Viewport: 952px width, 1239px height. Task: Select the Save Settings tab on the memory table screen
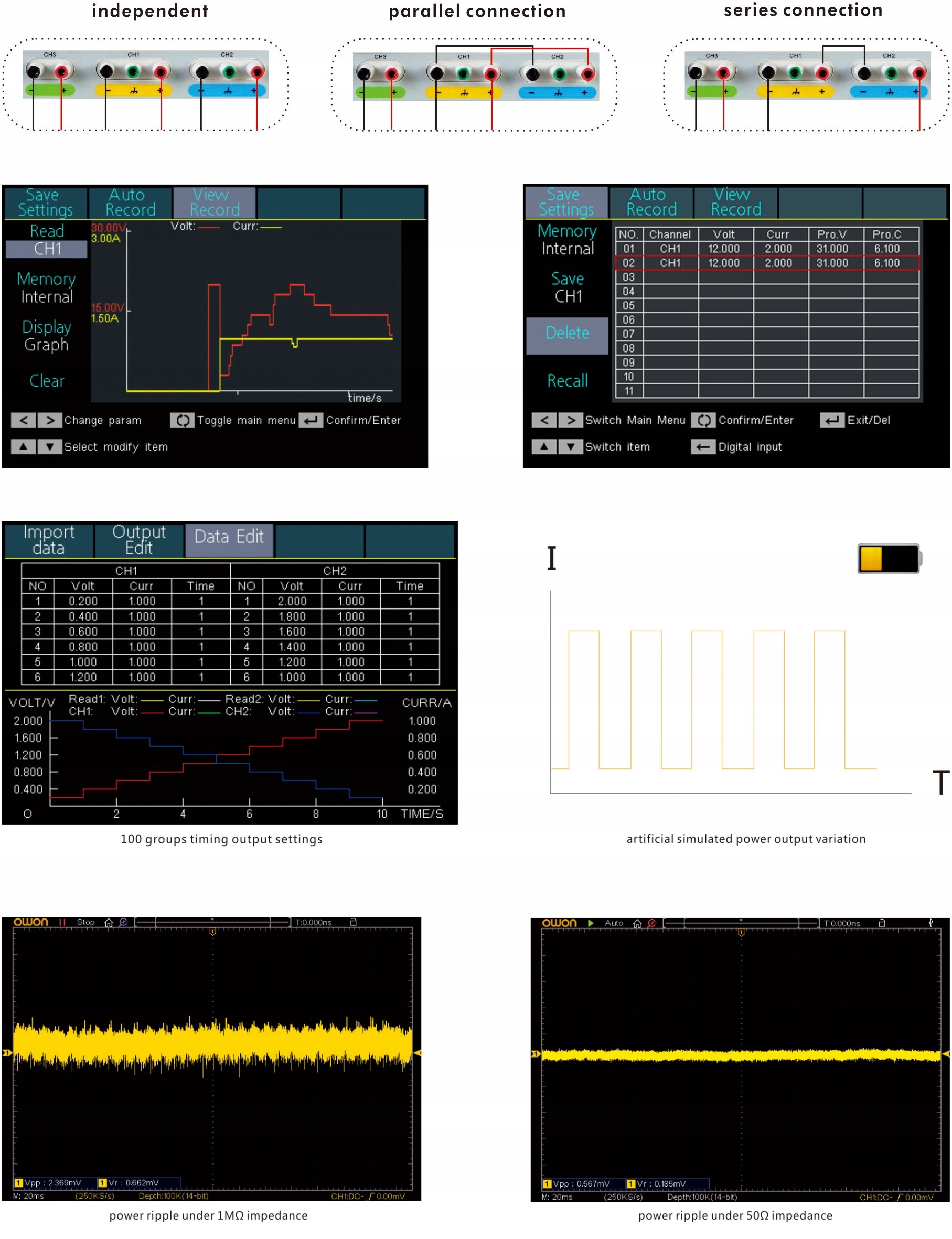566,202
